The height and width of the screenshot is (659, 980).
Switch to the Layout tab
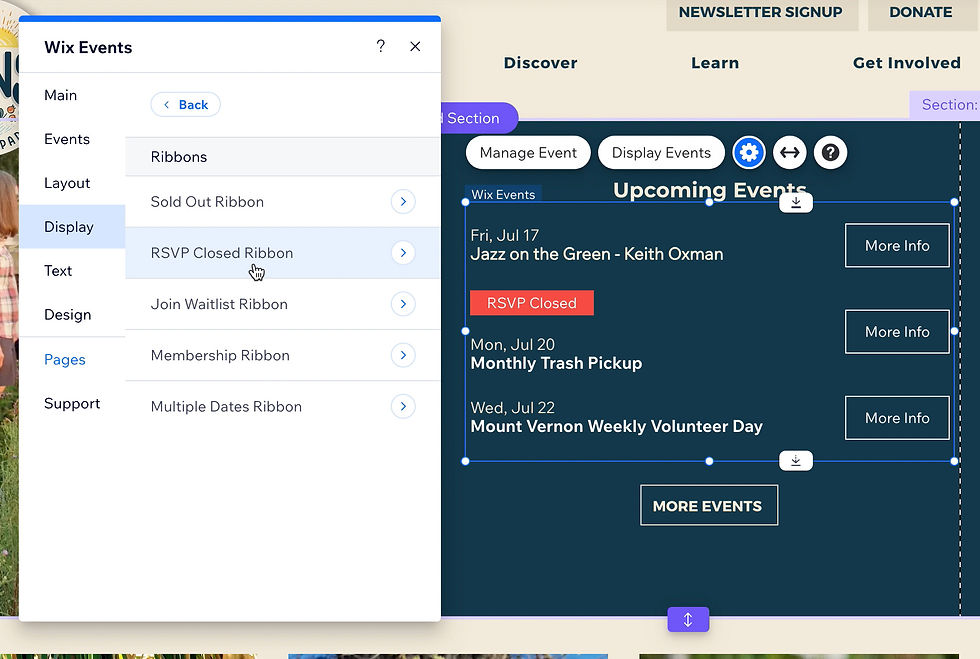(67, 183)
